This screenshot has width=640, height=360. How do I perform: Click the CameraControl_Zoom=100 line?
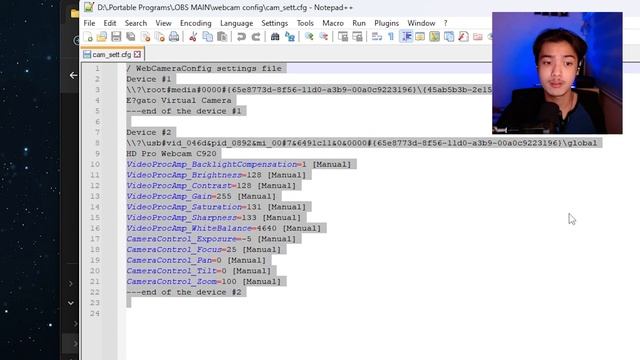coord(204,281)
